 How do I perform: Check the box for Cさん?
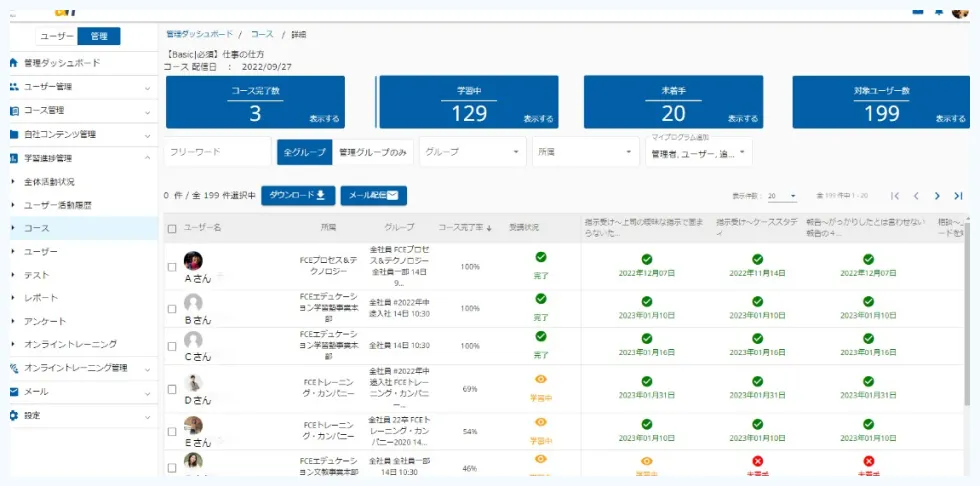(x=172, y=346)
